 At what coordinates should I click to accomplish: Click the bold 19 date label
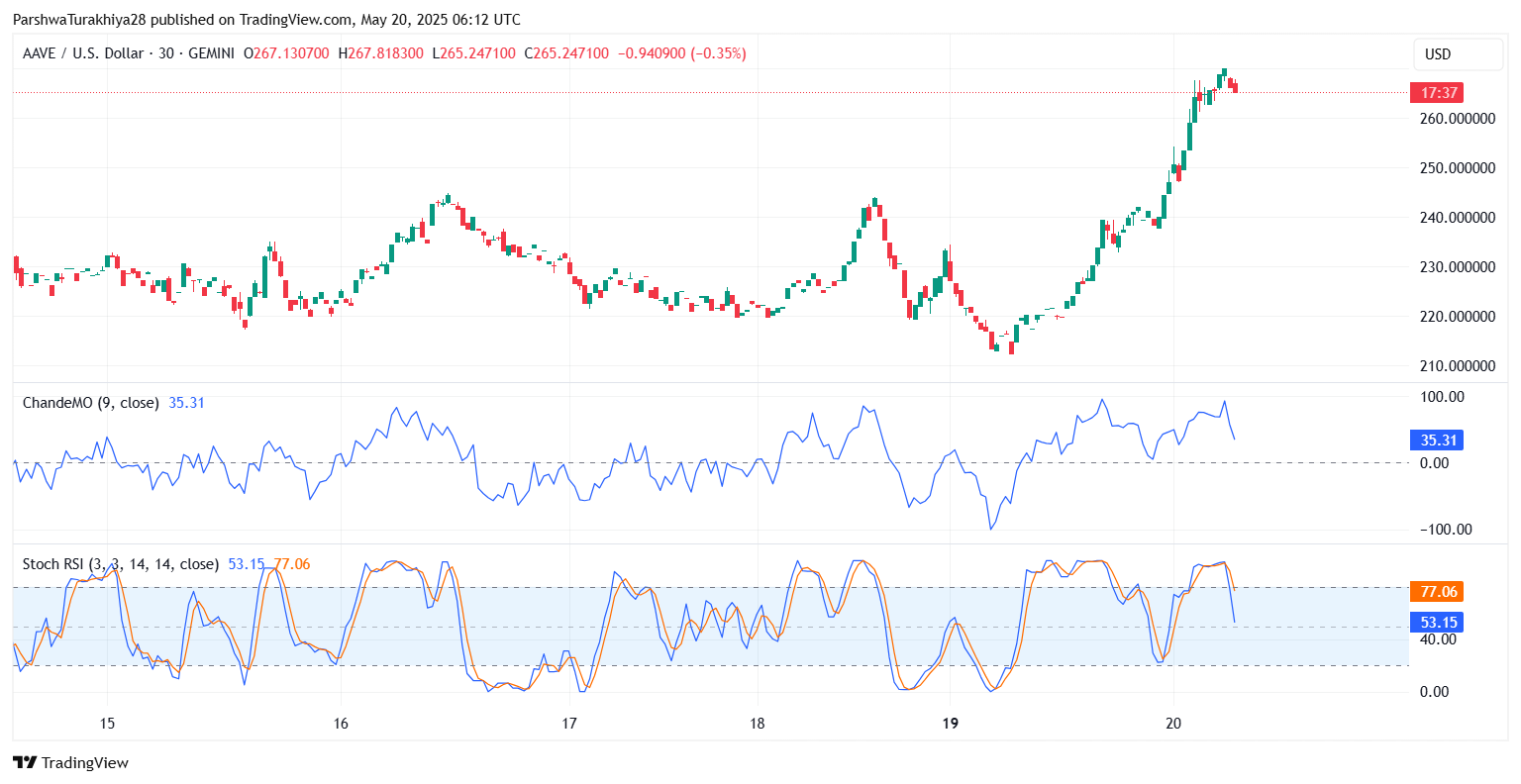(x=950, y=724)
